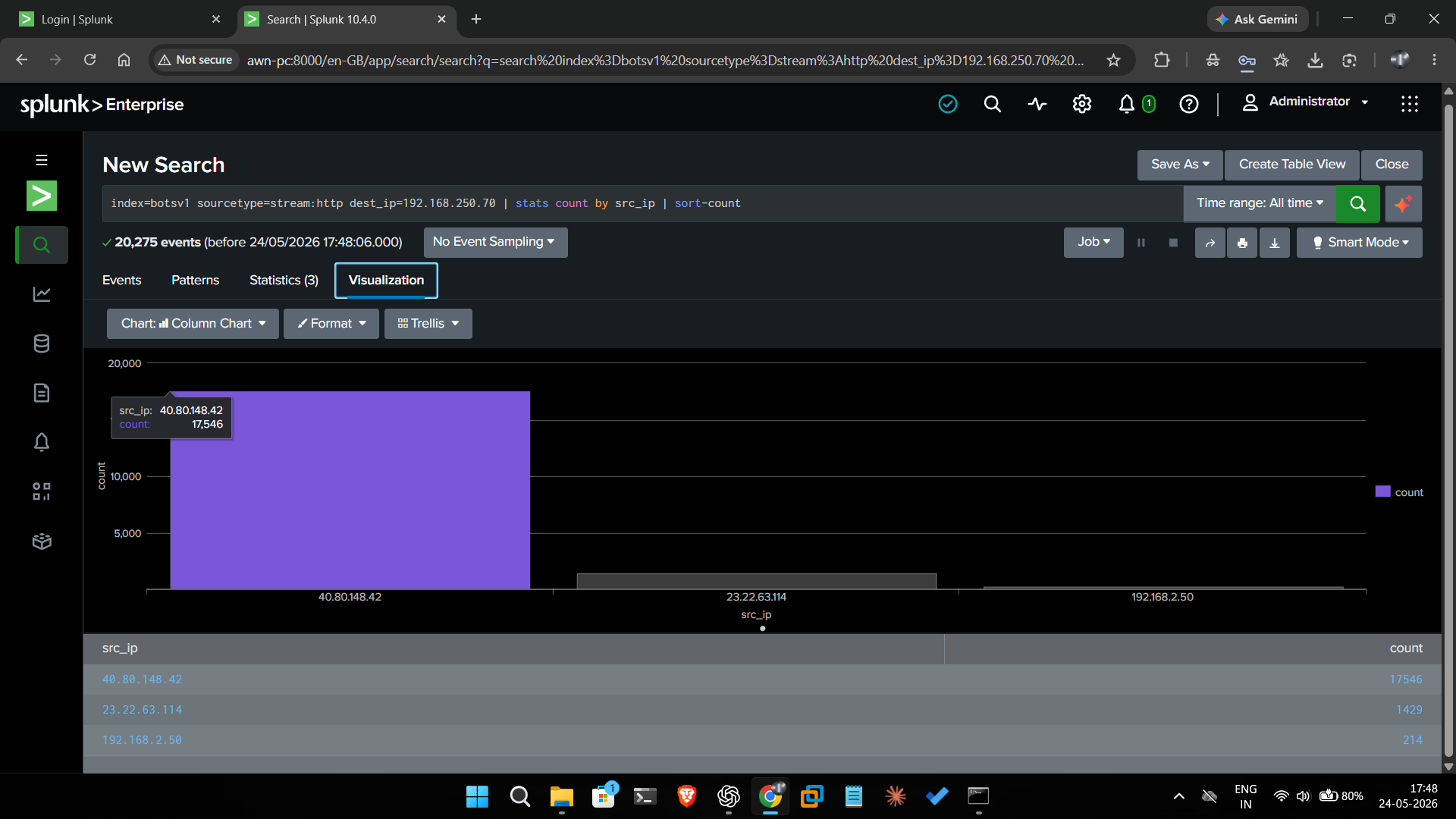Click the Ask Gemini button
Image resolution: width=1456 pixels, height=819 pixels.
pos(1257,20)
